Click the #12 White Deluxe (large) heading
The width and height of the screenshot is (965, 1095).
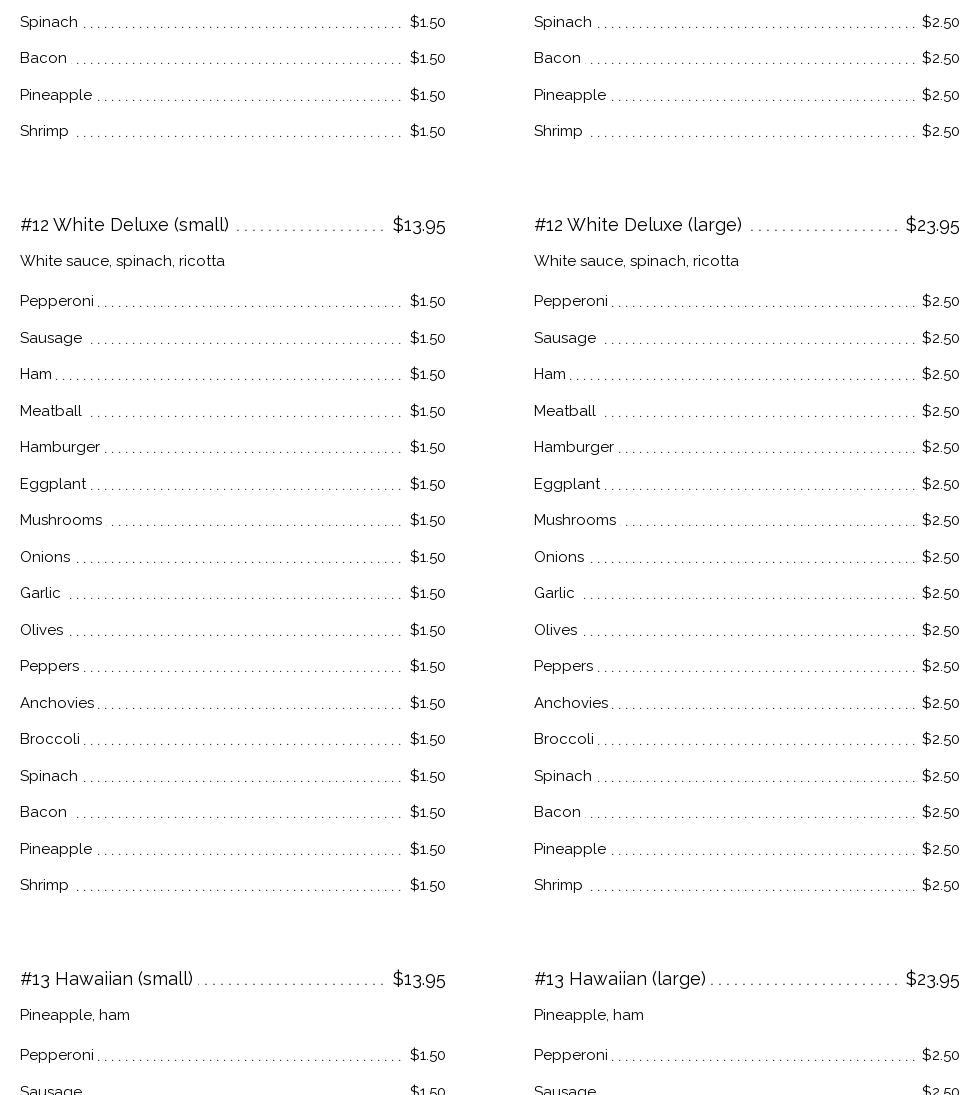point(637,225)
